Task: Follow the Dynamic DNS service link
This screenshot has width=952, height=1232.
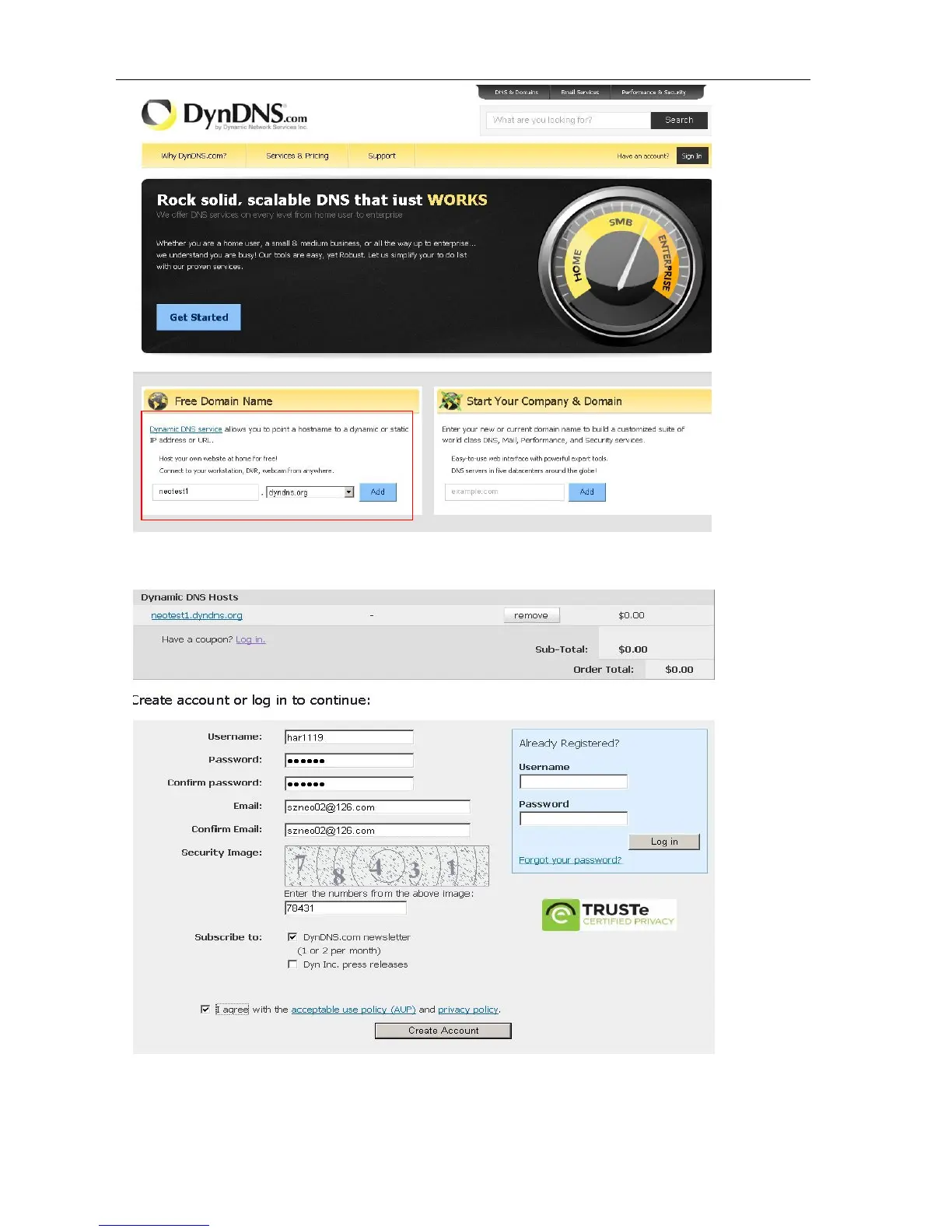Action: [x=186, y=429]
